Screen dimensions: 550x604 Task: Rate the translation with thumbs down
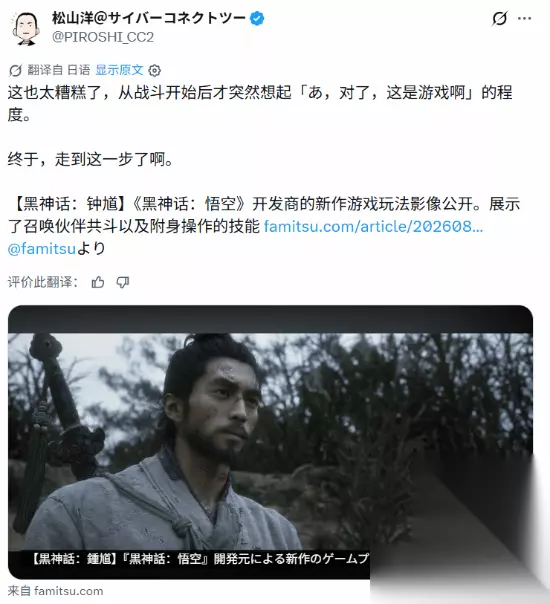tap(123, 282)
